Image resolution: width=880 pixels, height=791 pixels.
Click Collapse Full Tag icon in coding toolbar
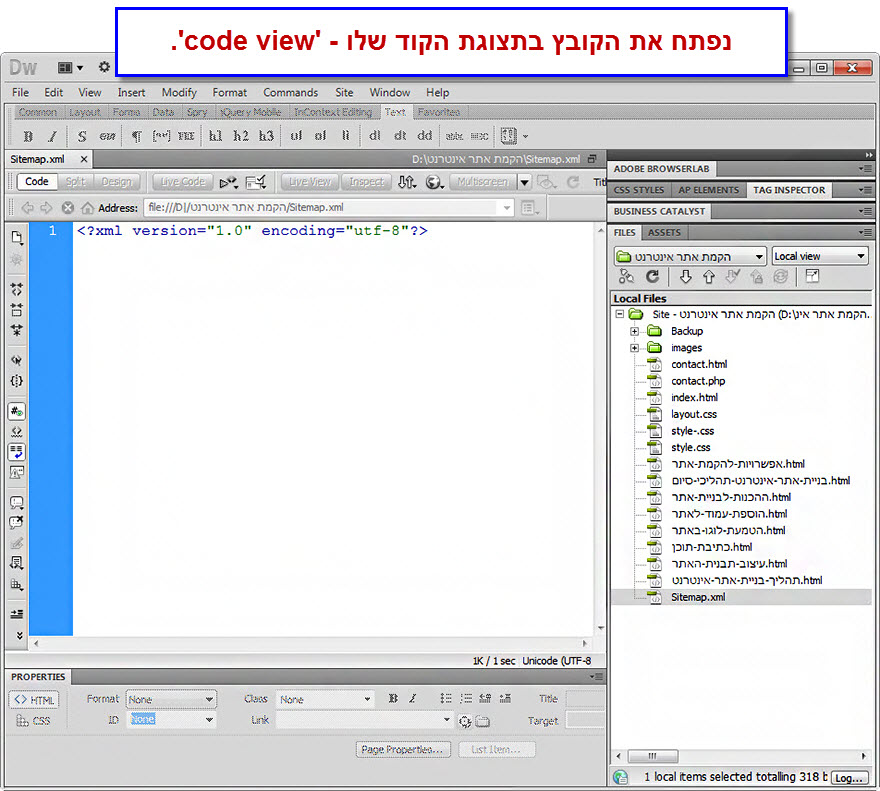coord(17,289)
